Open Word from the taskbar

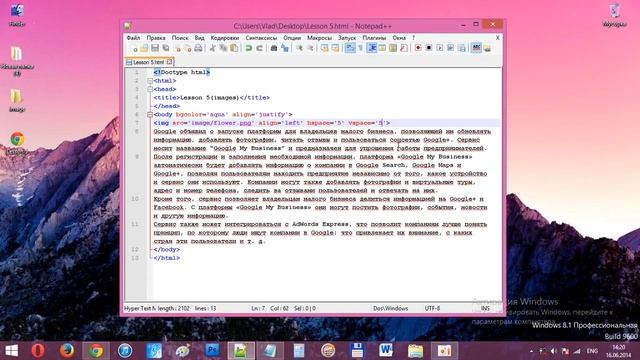click(386, 351)
